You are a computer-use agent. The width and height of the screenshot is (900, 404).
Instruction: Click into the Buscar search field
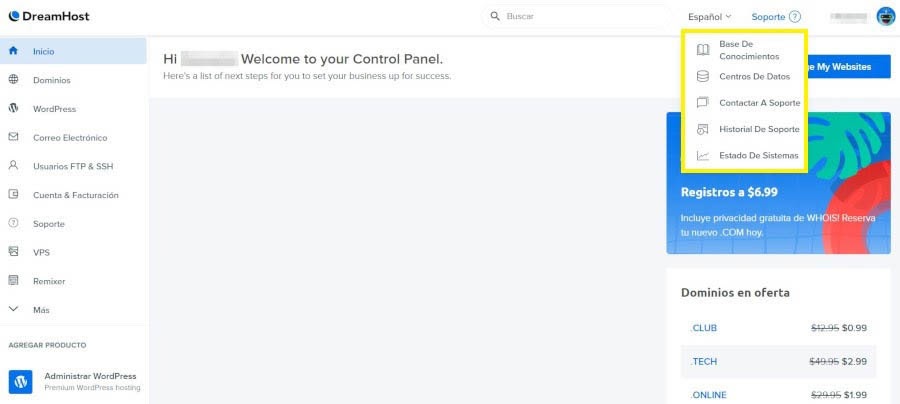[x=580, y=17]
